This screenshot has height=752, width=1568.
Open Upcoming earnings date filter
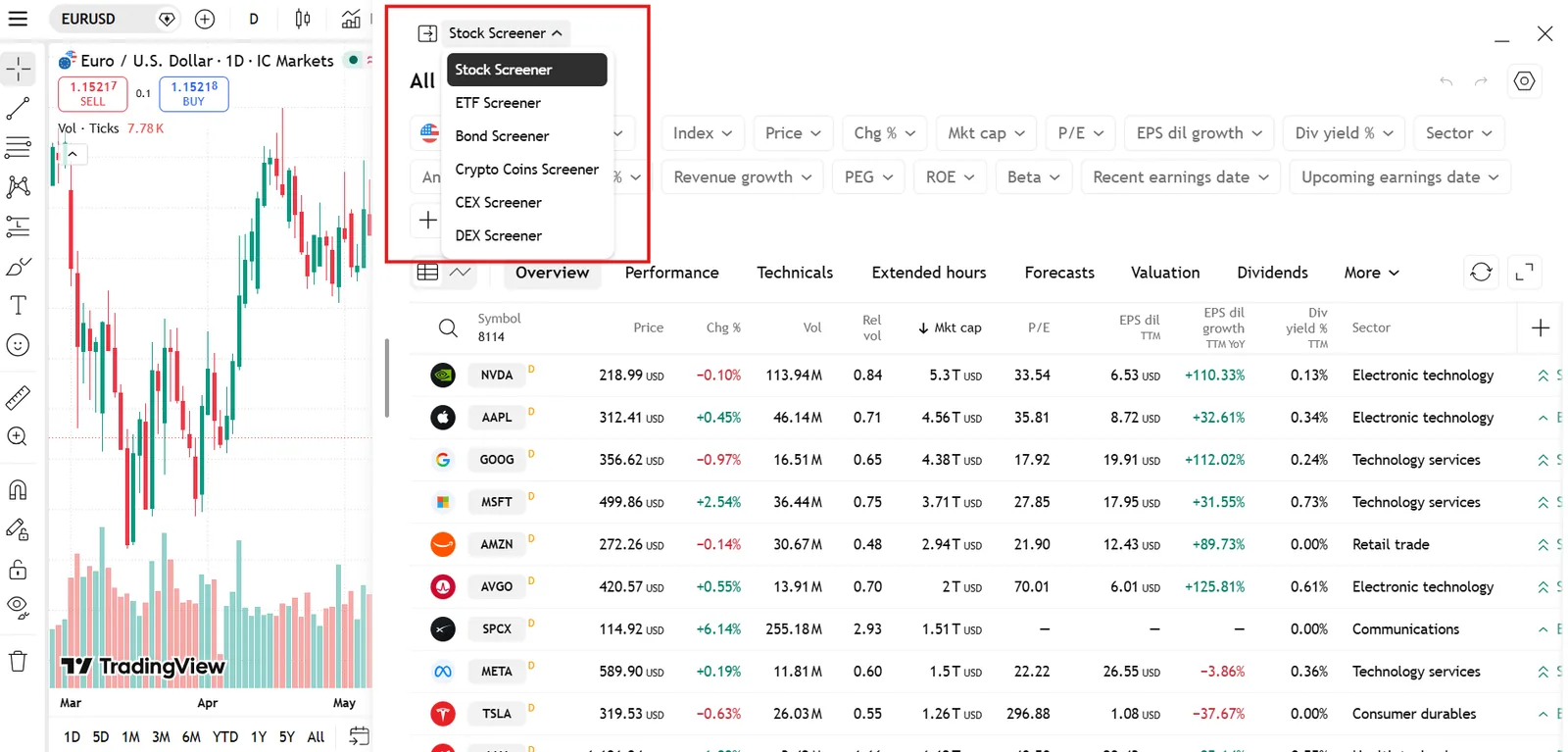point(1400,176)
